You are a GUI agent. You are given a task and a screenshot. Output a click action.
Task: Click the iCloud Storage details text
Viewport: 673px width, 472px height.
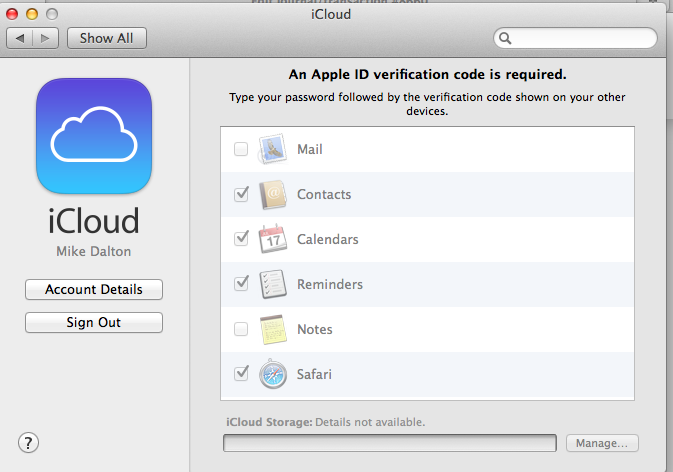coord(326,422)
